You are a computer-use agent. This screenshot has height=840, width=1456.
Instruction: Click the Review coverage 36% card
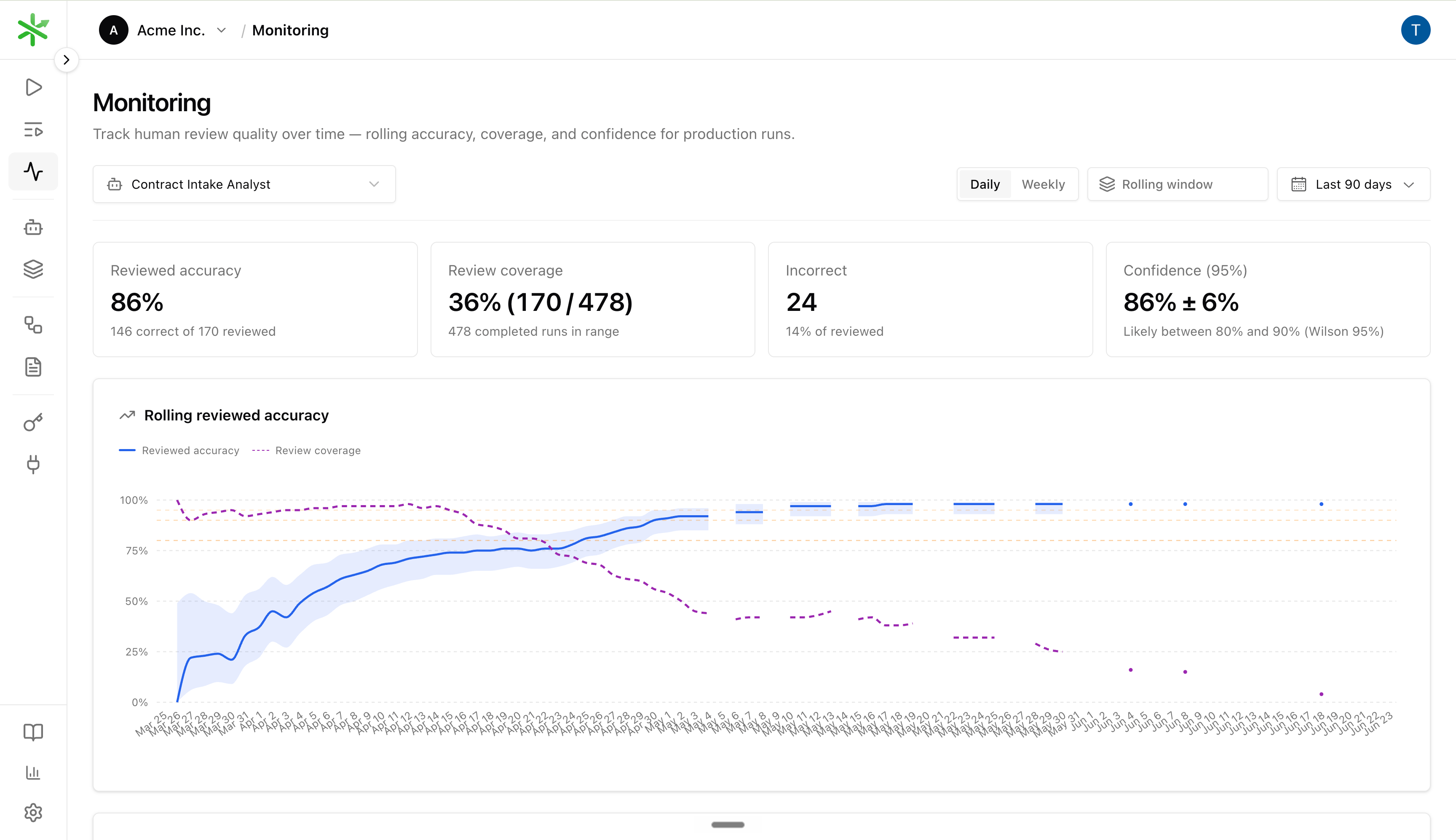click(x=592, y=300)
